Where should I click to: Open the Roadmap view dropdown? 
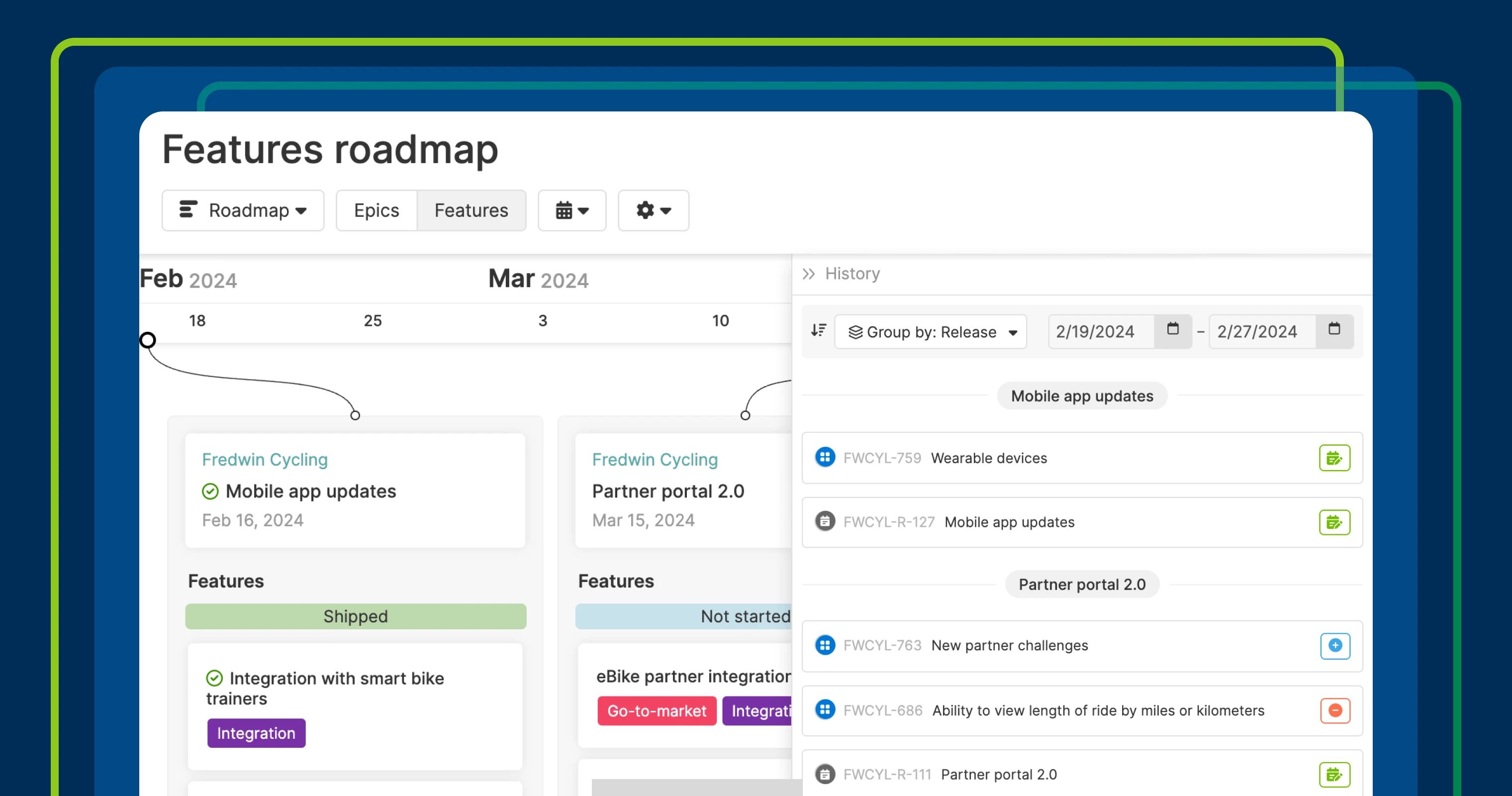tap(243, 210)
